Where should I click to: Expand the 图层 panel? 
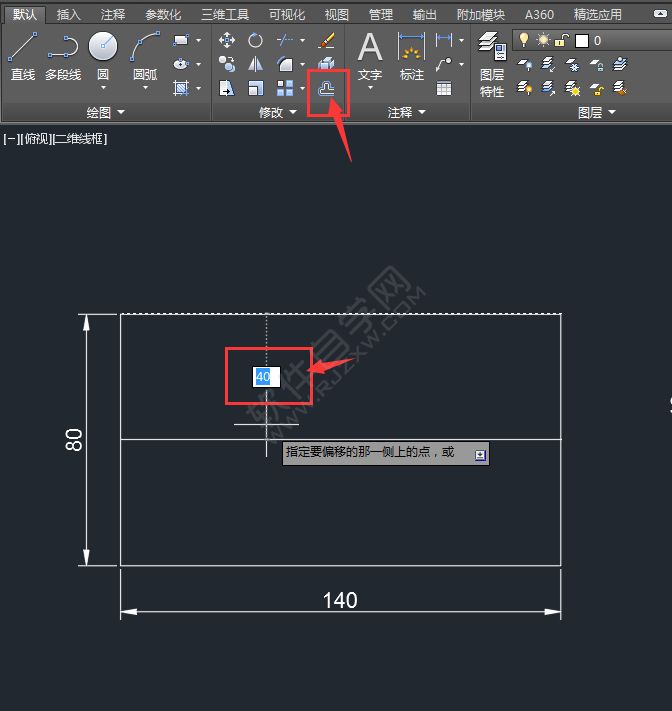point(597,112)
